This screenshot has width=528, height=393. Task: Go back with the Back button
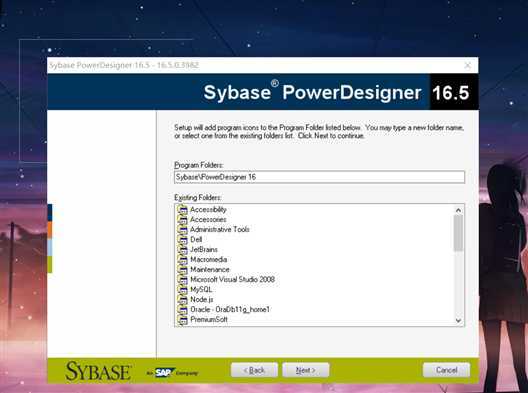point(254,370)
